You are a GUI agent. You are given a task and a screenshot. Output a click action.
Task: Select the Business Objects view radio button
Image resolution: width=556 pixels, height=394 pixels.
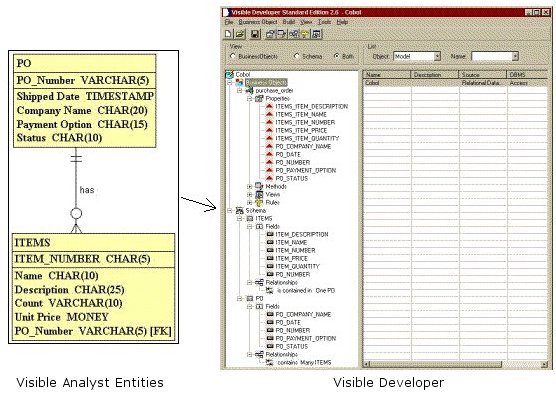[x=233, y=56]
